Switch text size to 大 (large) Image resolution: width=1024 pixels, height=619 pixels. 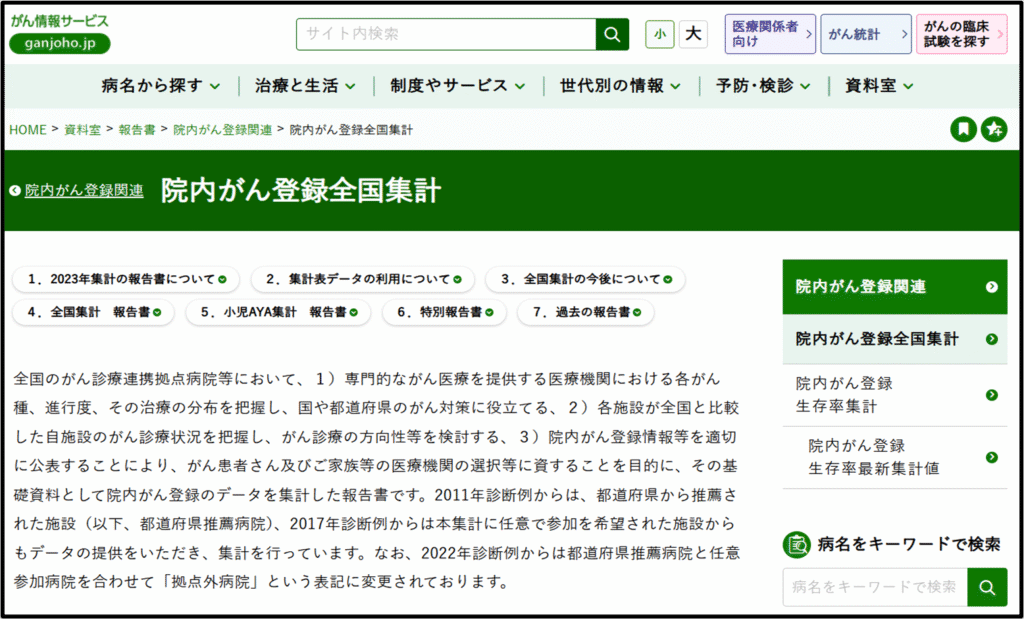(x=693, y=34)
